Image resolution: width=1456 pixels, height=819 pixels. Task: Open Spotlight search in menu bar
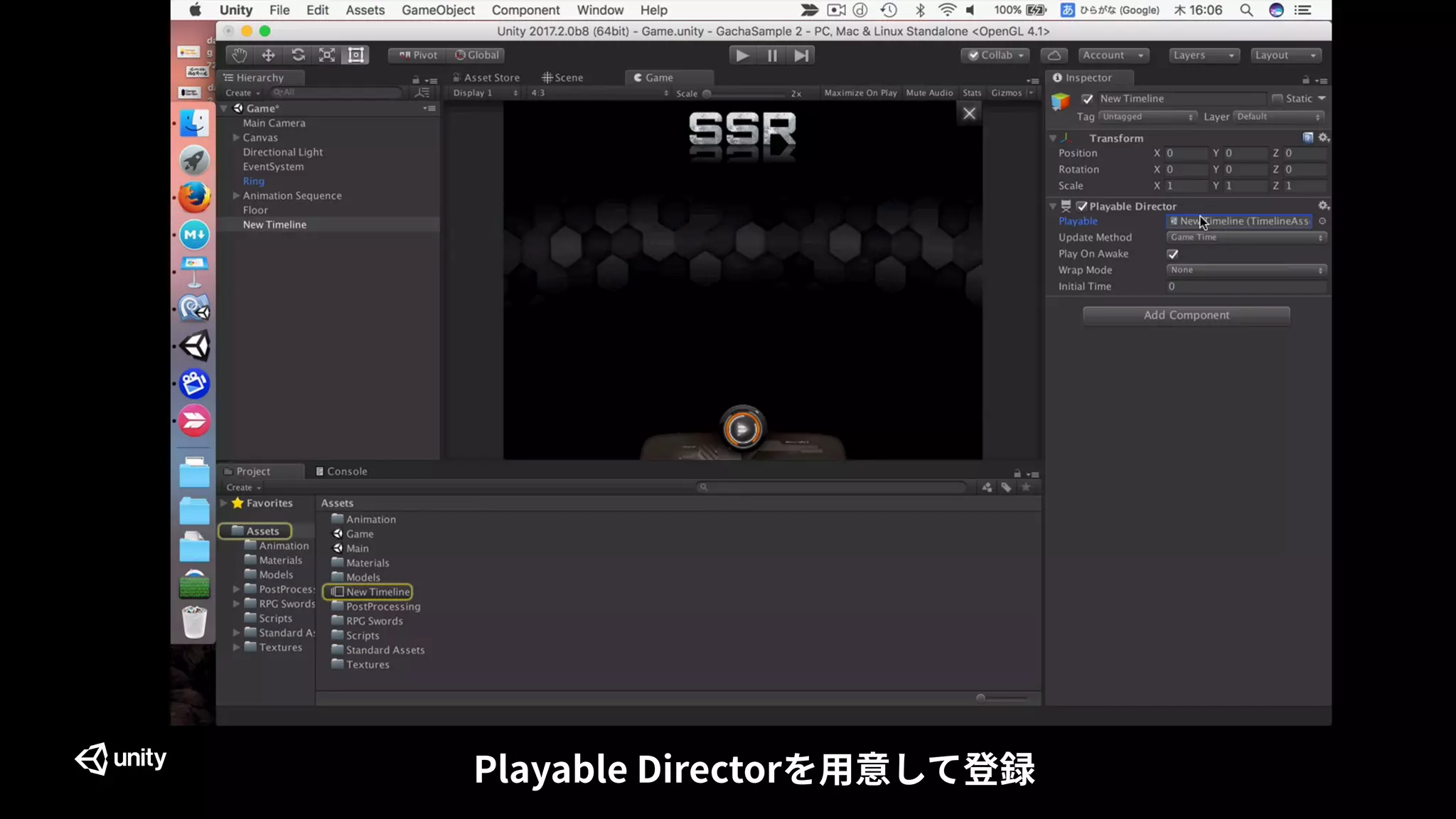coord(1246,10)
